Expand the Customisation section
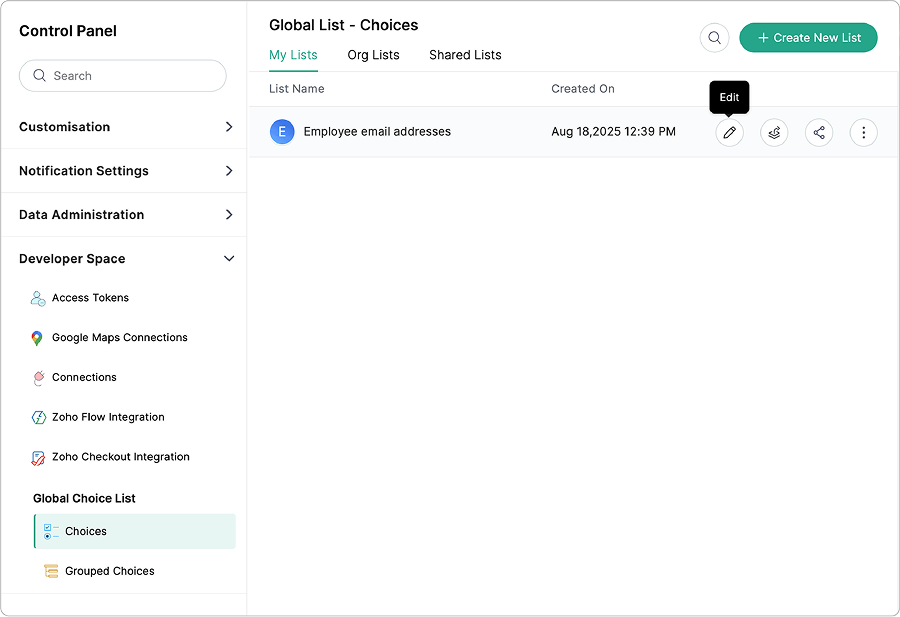The image size is (900, 617). [x=123, y=127]
